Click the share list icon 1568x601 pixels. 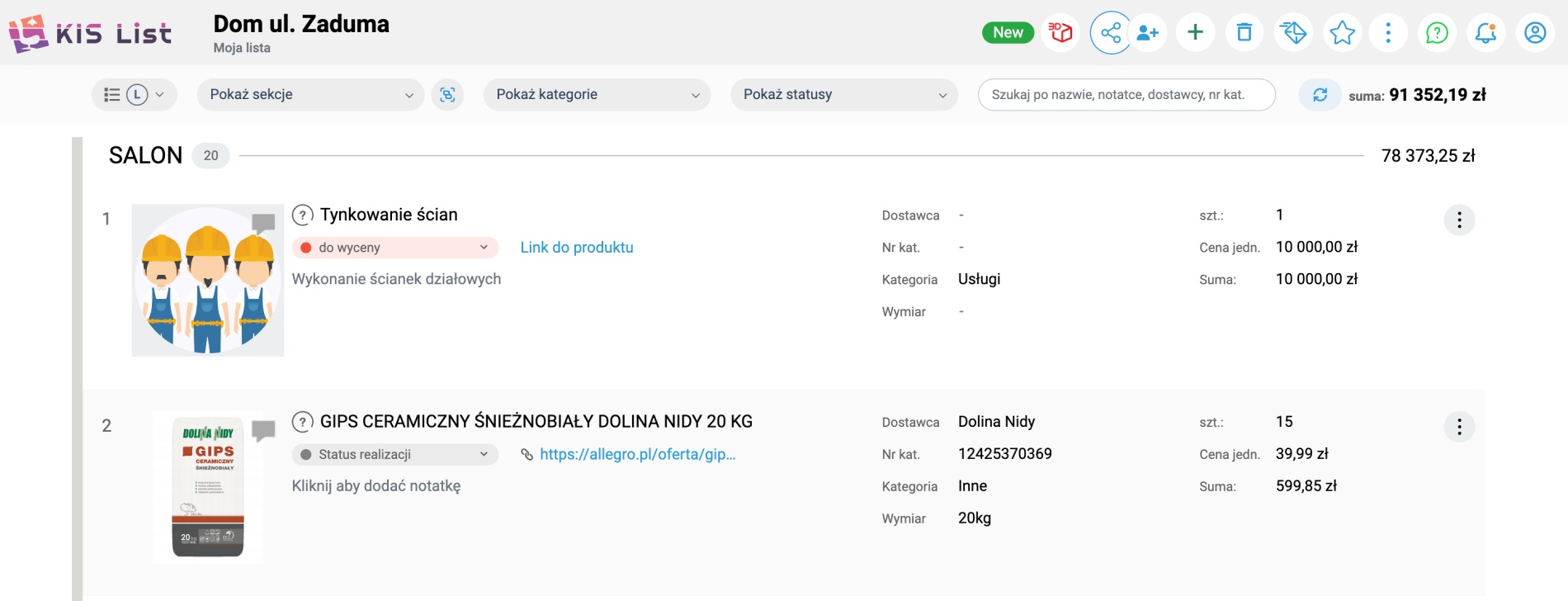pos(1111,33)
